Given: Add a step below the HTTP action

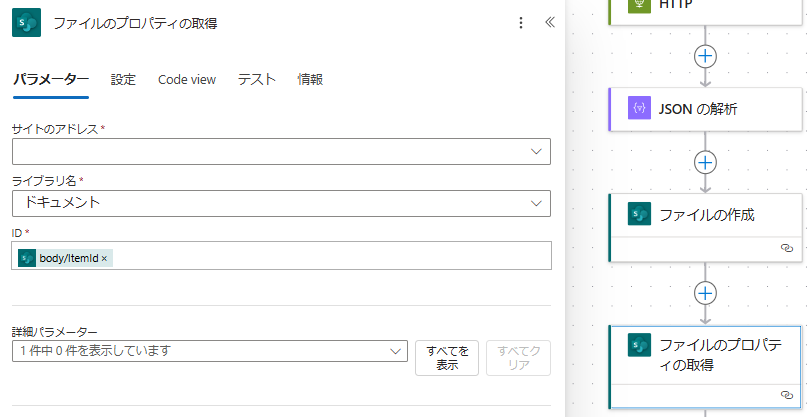Looking at the screenshot, I should pyautogui.click(x=705, y=56).
